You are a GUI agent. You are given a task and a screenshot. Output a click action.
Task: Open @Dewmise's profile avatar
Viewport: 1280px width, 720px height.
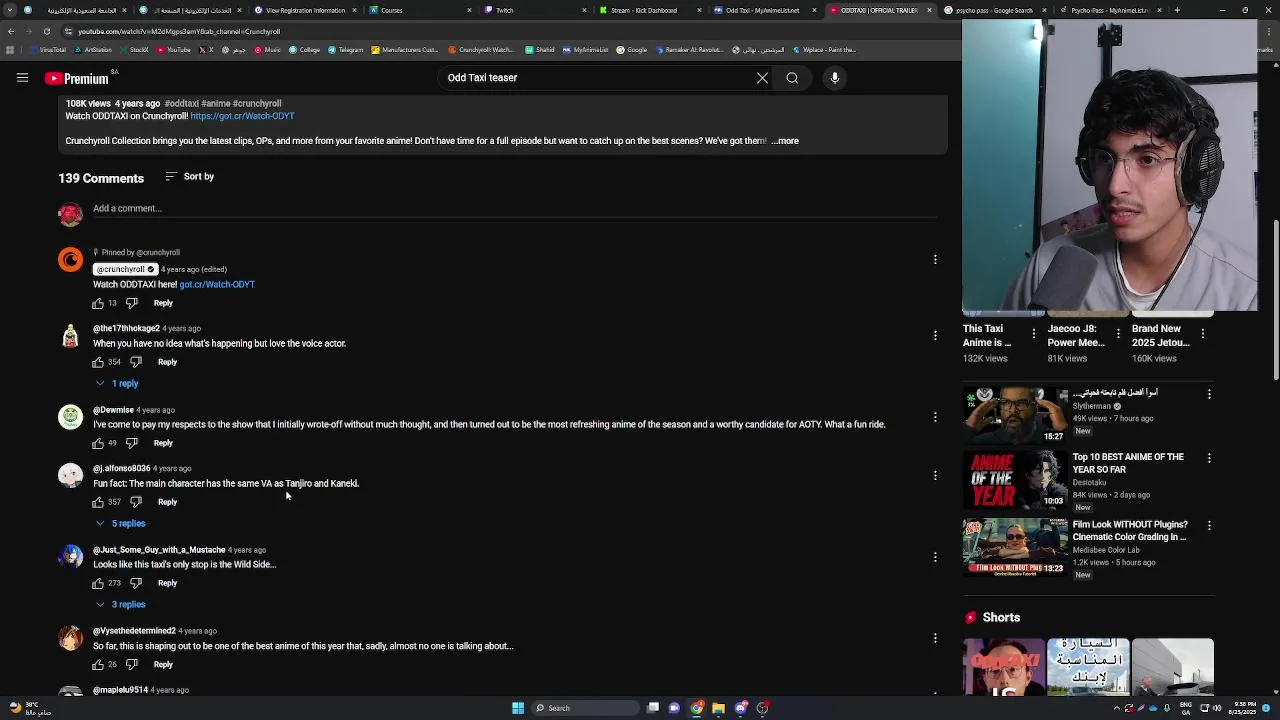pyautogui.click(x=70, y=417)
